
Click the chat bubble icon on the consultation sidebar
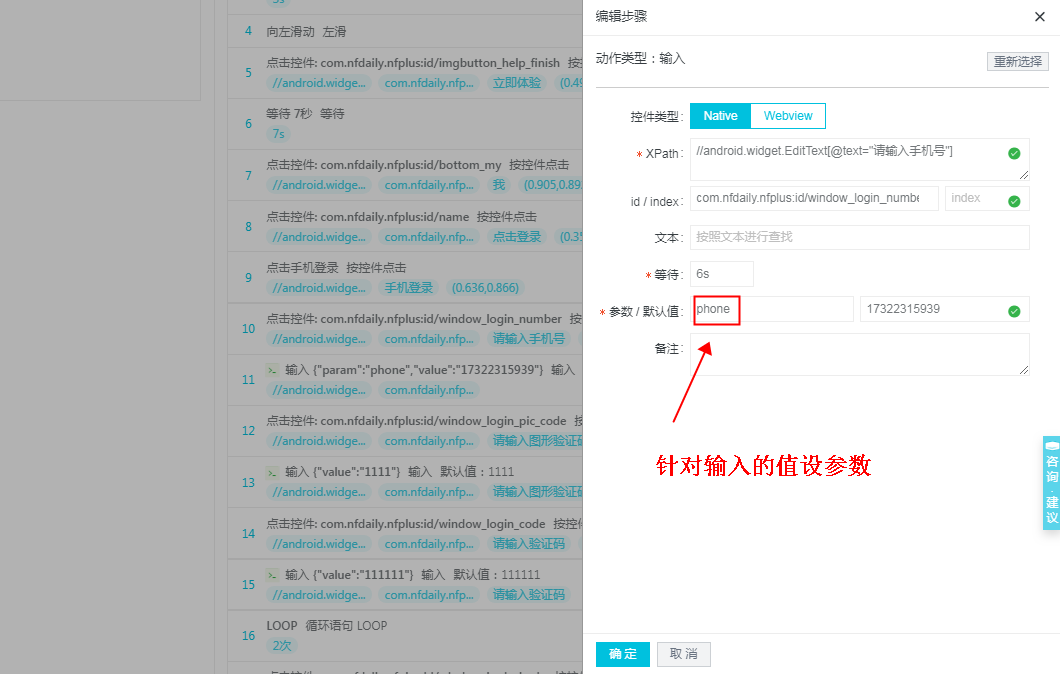pyautogui.click(x=1052, y=445)
